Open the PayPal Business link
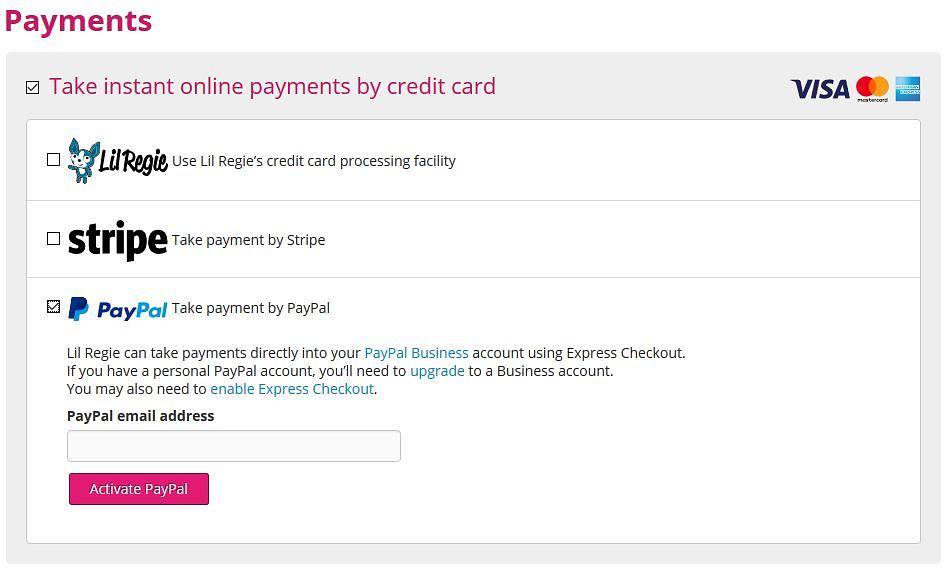 tap(416, 353)
